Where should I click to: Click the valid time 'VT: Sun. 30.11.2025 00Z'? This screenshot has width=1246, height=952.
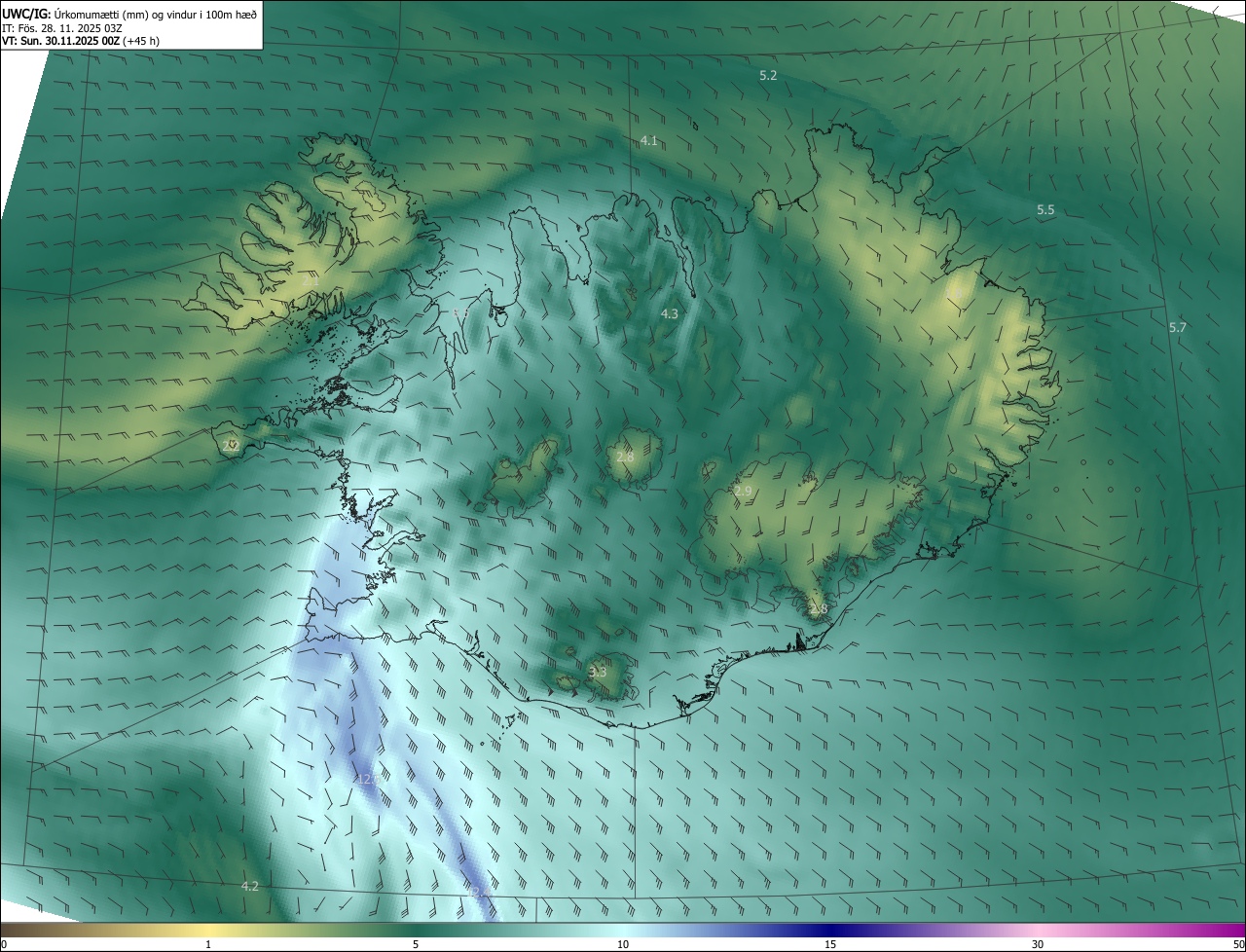(x=60, y=41)
